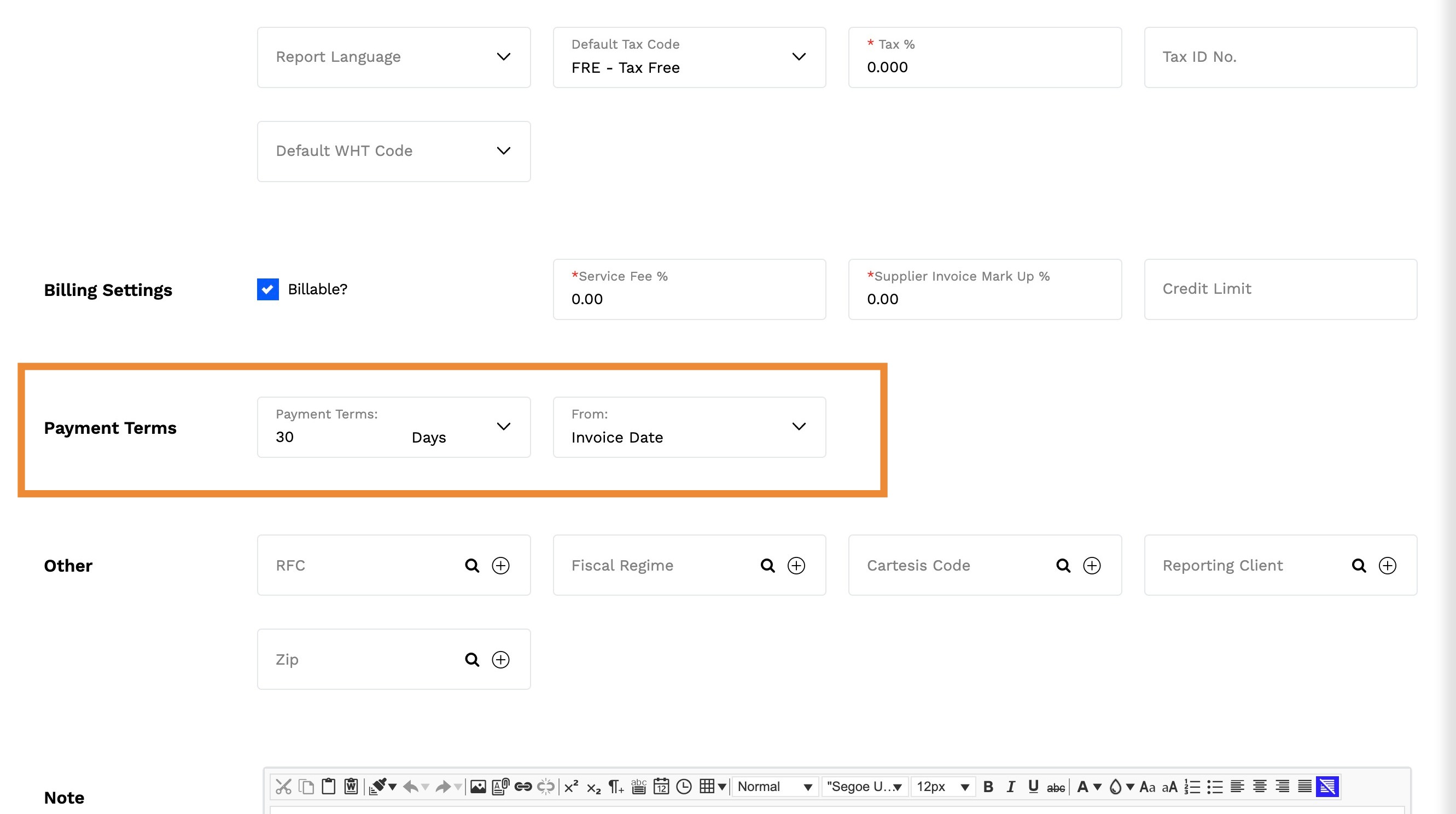
Task: Insert a numbered list
Action: click(x=1192, y=786)
